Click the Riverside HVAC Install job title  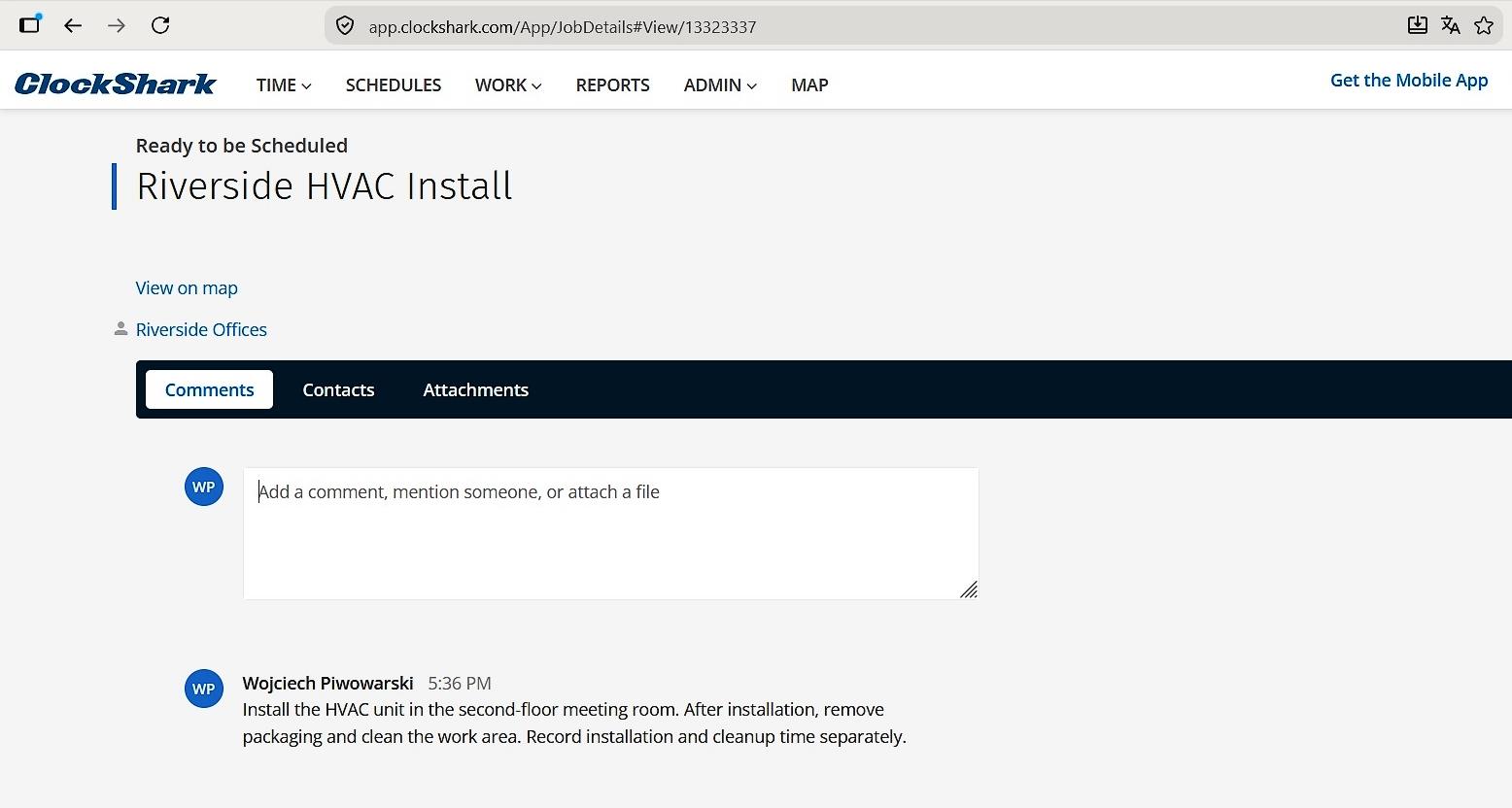[x=325, y=186]
